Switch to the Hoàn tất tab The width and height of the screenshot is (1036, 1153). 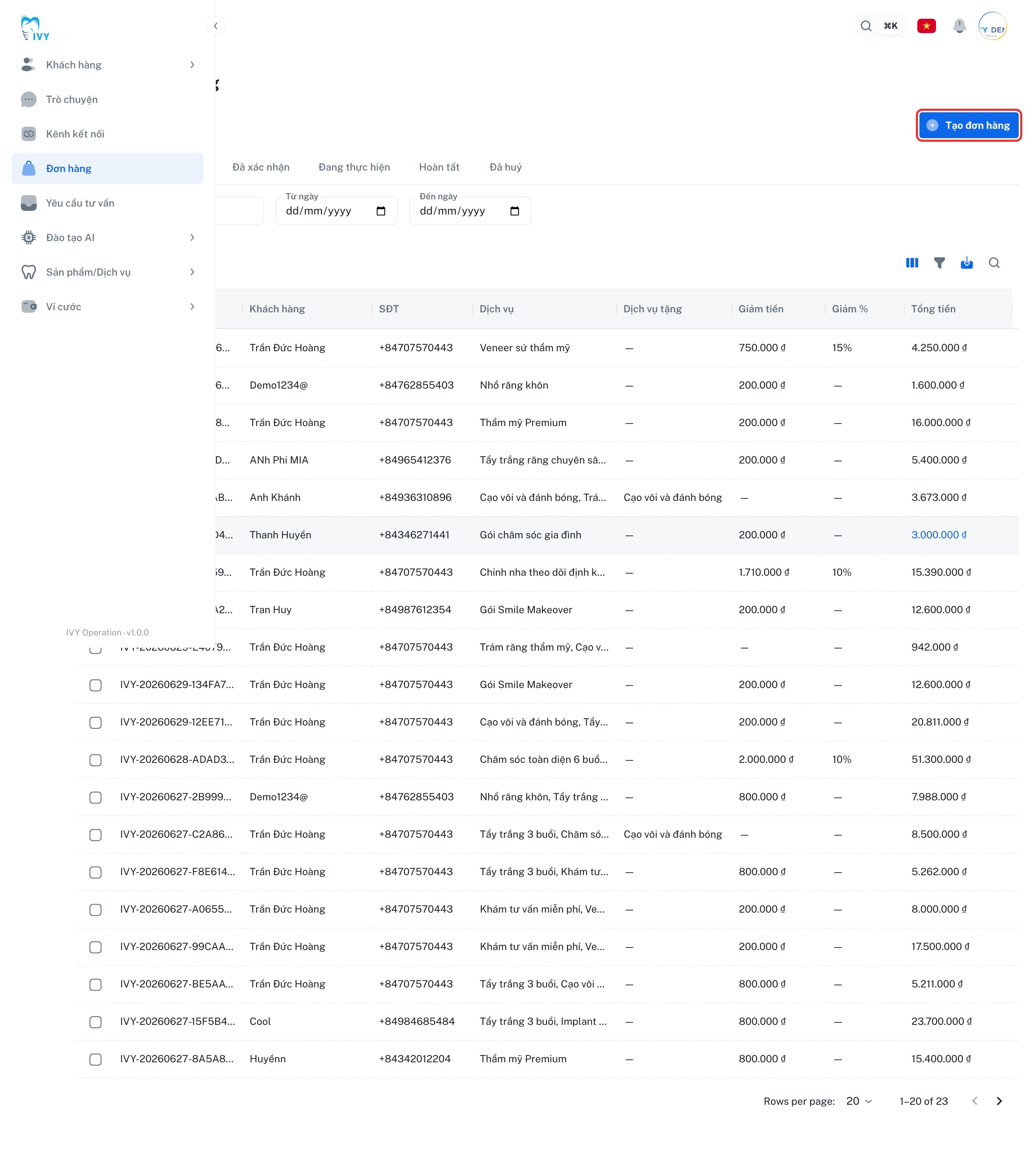(439, 167)
